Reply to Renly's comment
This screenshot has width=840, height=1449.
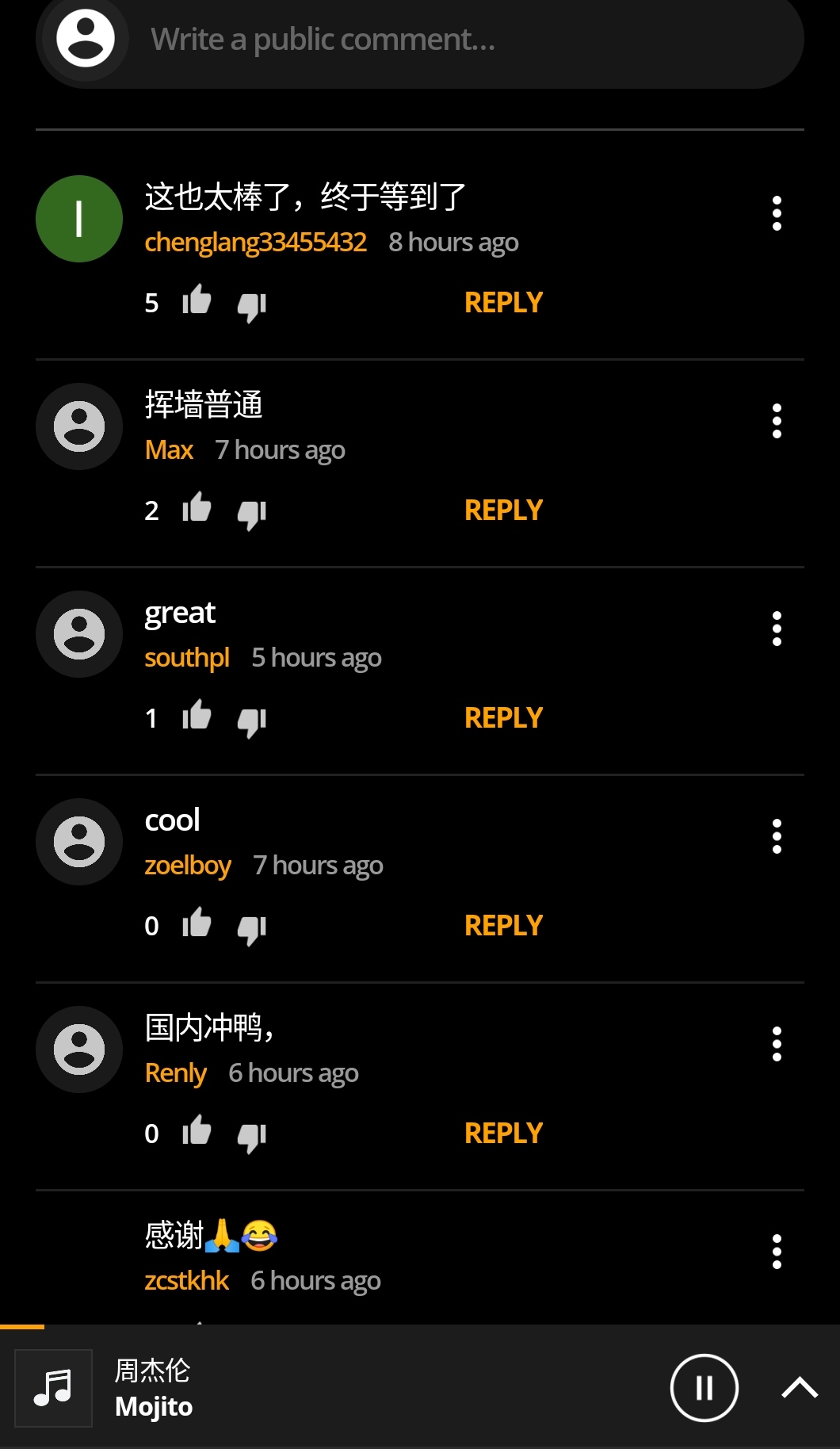coord(503,1133)
